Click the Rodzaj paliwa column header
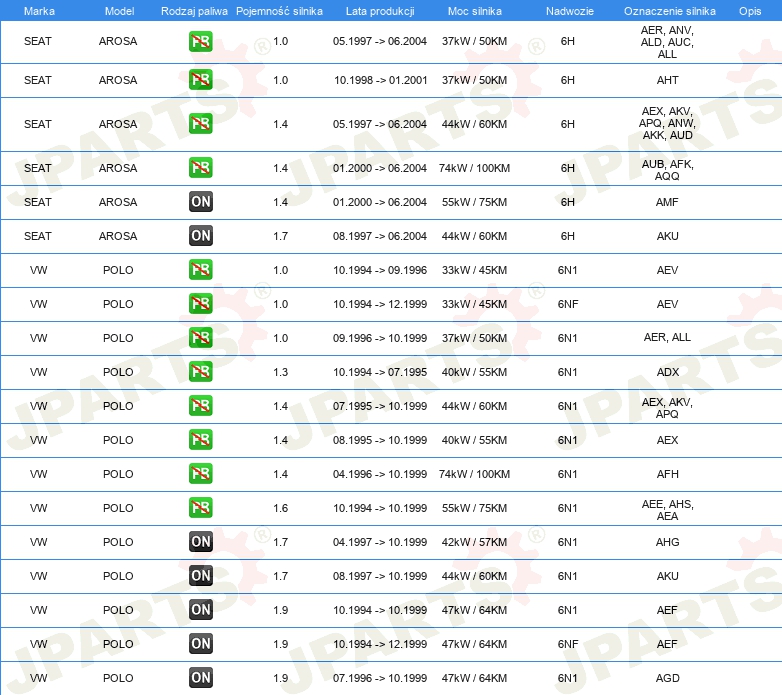 click(193, 10)
